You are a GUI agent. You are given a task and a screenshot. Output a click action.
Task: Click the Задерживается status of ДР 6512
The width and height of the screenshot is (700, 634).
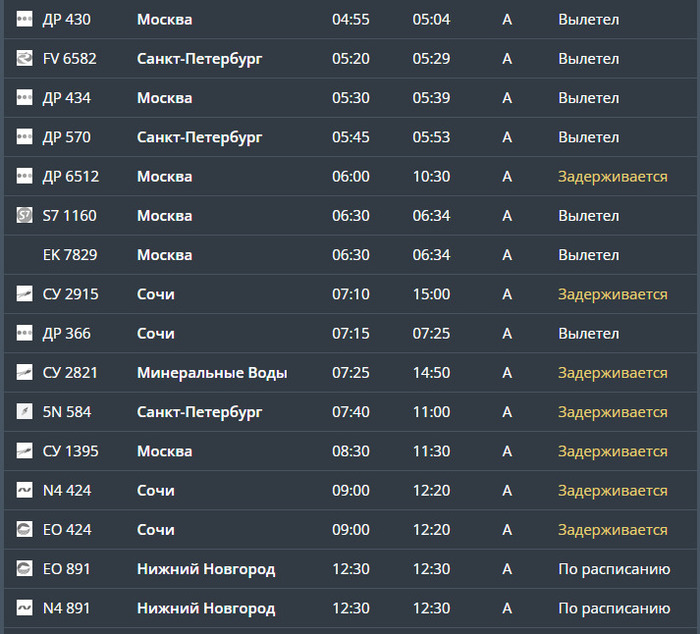pyautogui.click(x=612, y=177)
